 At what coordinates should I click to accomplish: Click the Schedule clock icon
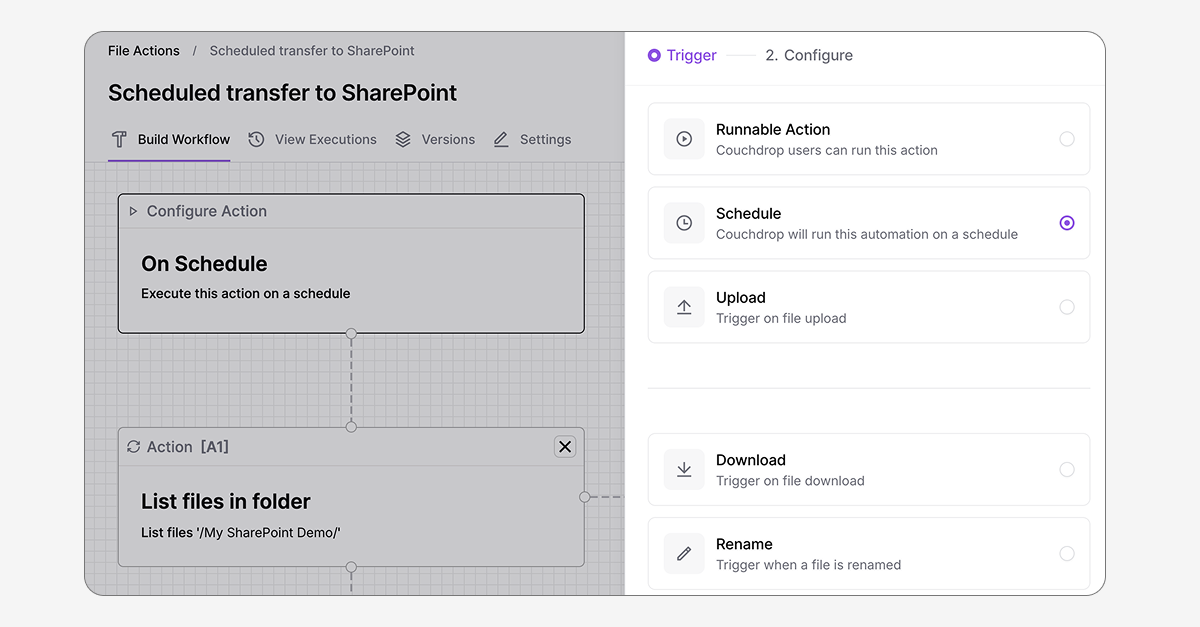point(684,223)
